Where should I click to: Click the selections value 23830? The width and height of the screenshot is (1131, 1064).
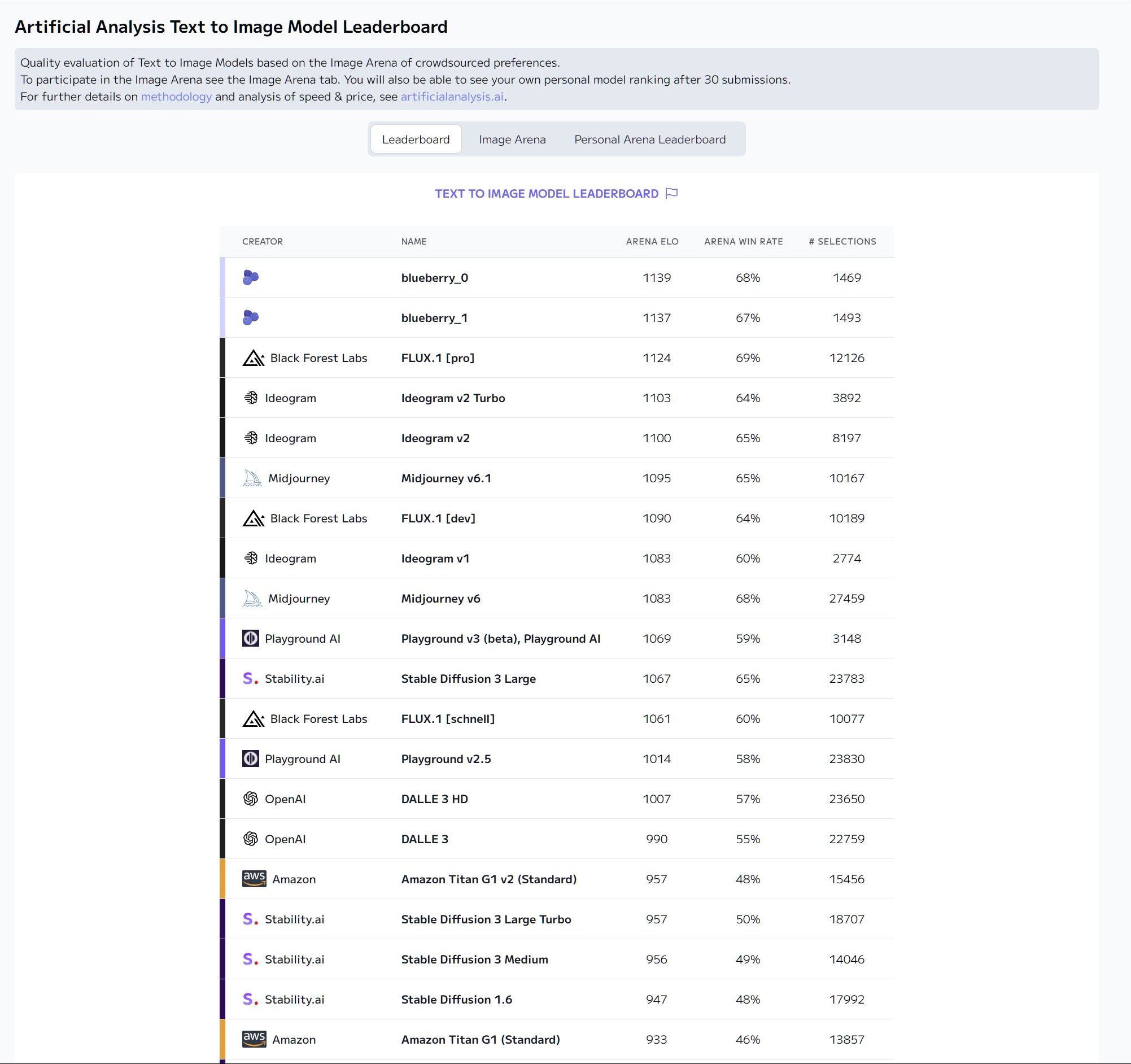tap(846, 758)
